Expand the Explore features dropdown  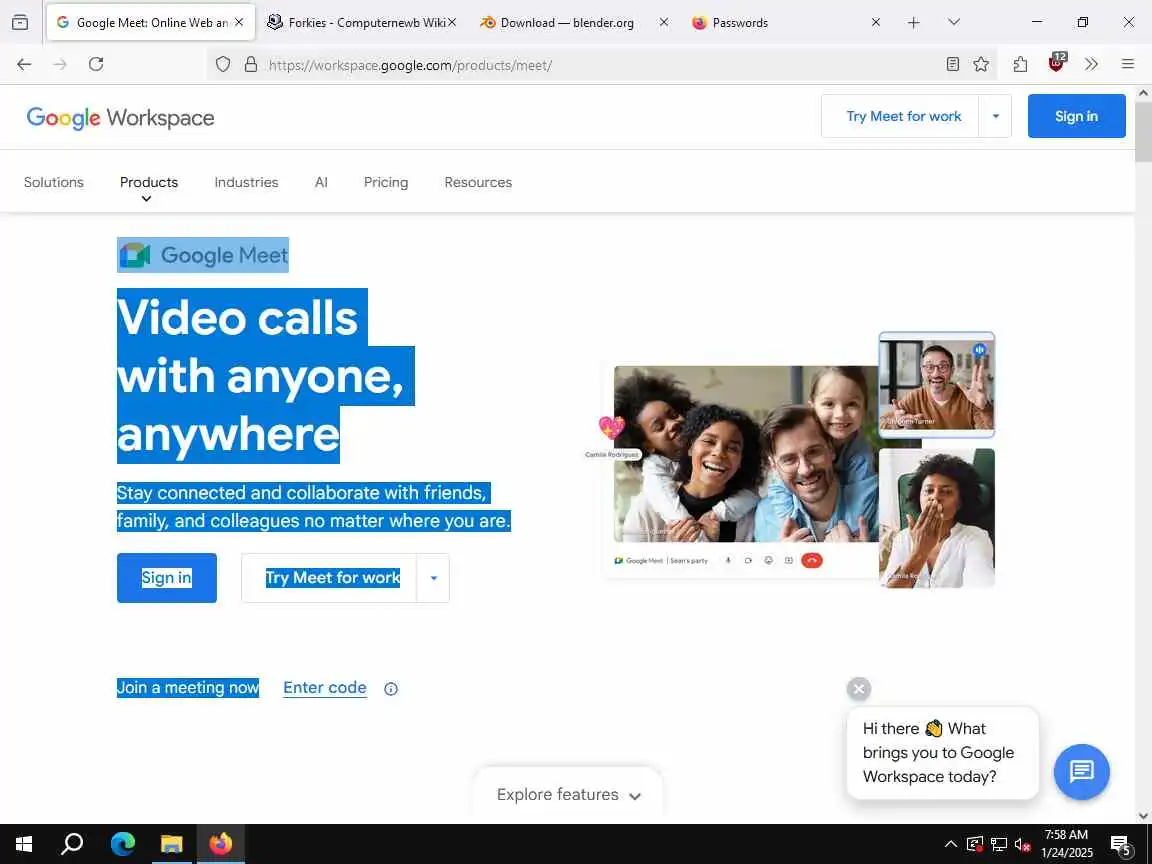569,795
